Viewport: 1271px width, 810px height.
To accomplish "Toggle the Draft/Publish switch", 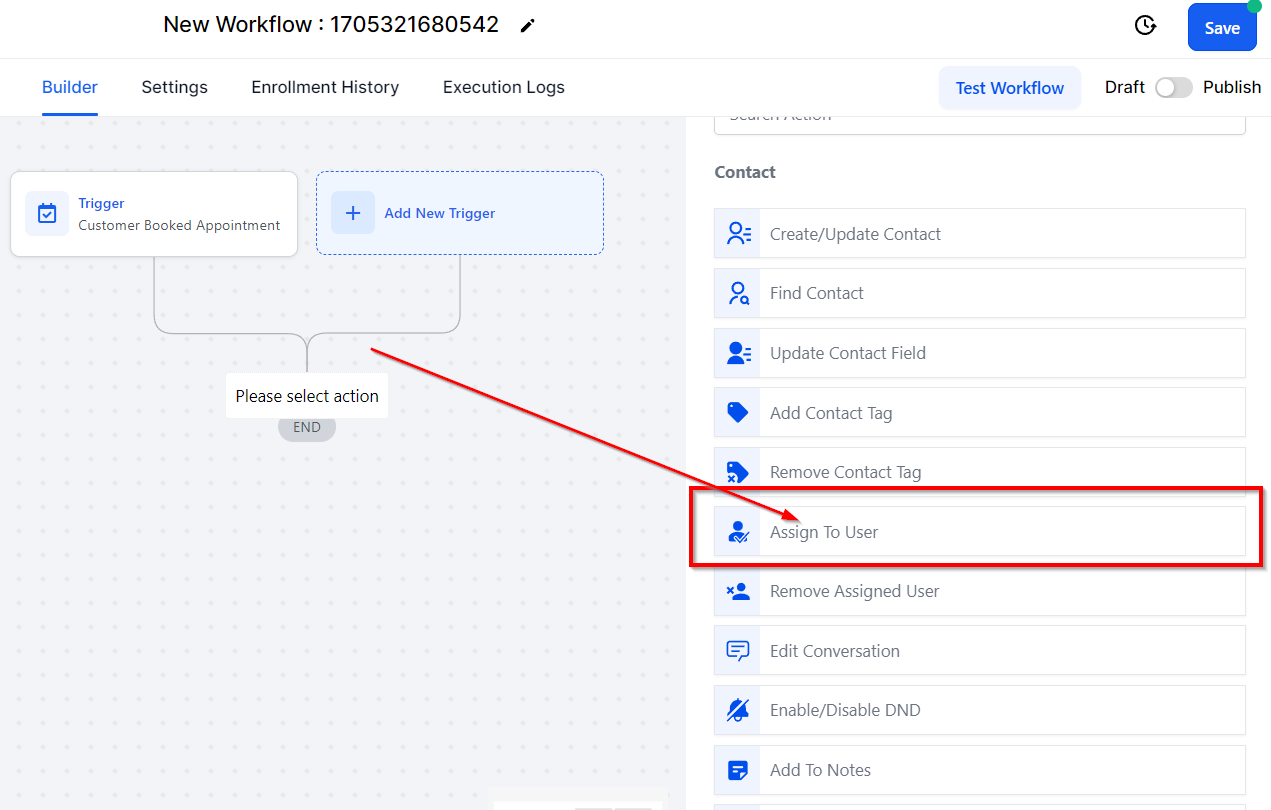I will click(1174, 87).
